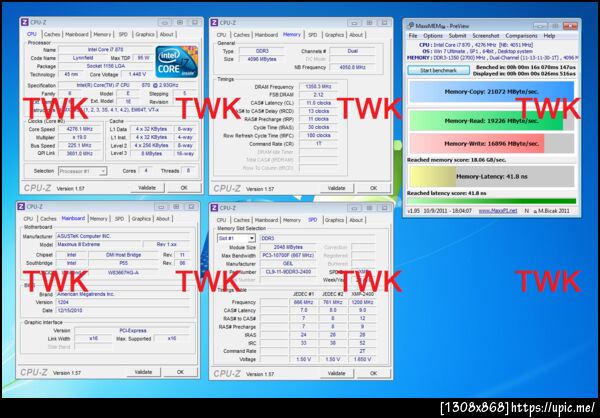Switch to Mainboard tab in the Processor CPU-Z window
The width and height of the screenshot is (600, 418).
(x=77, y=34)
